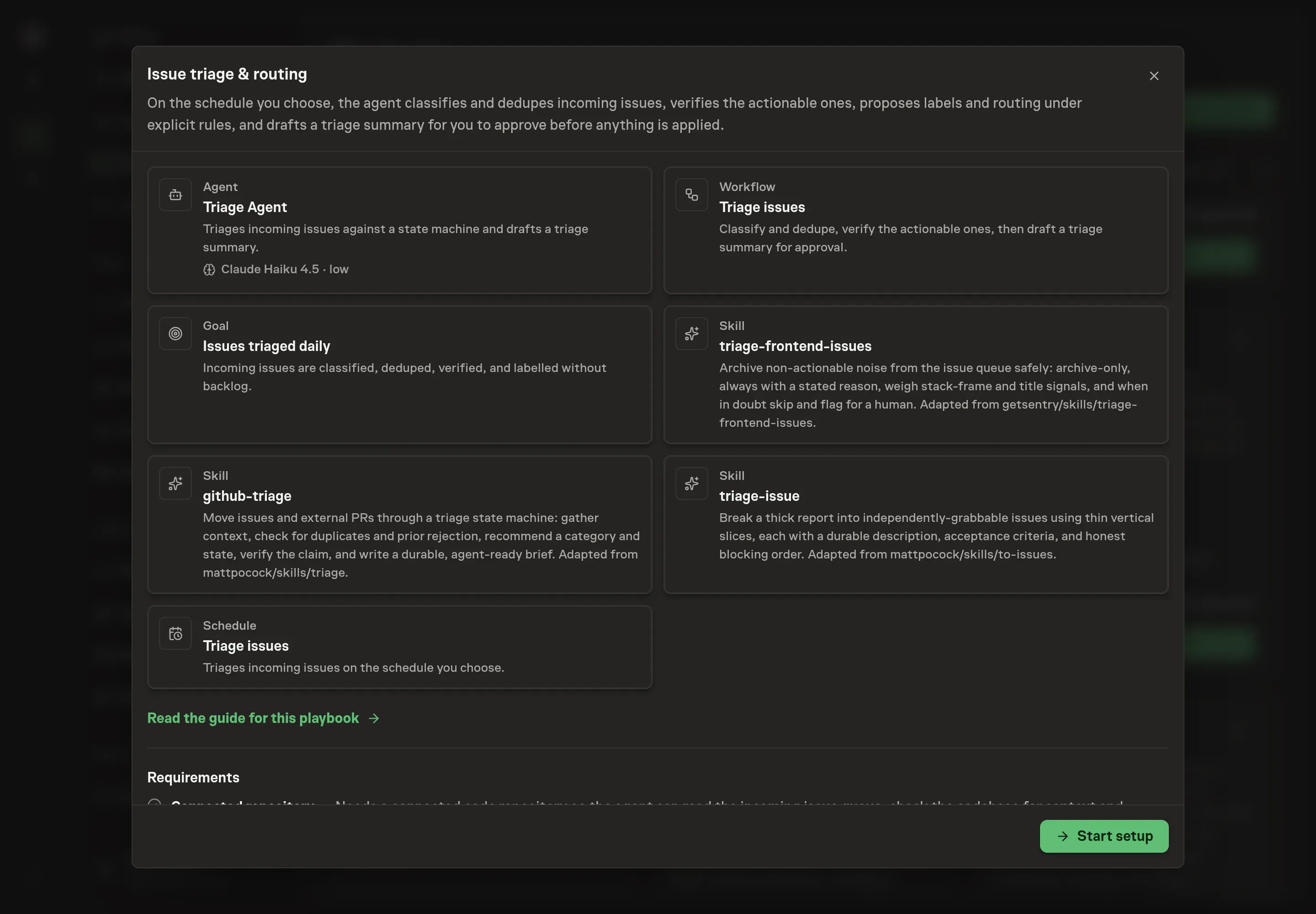Click the 'Goal' type label
1316x914 pixels.
(x=215, y=325)
